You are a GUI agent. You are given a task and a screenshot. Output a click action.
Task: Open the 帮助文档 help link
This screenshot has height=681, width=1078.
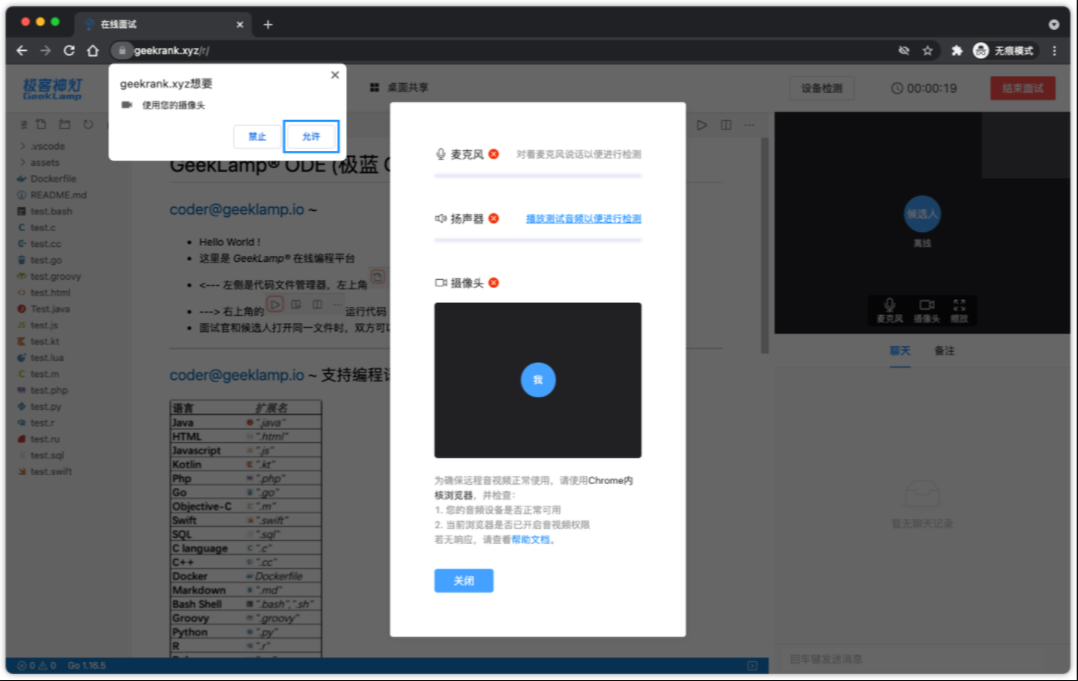pos(530,539)
